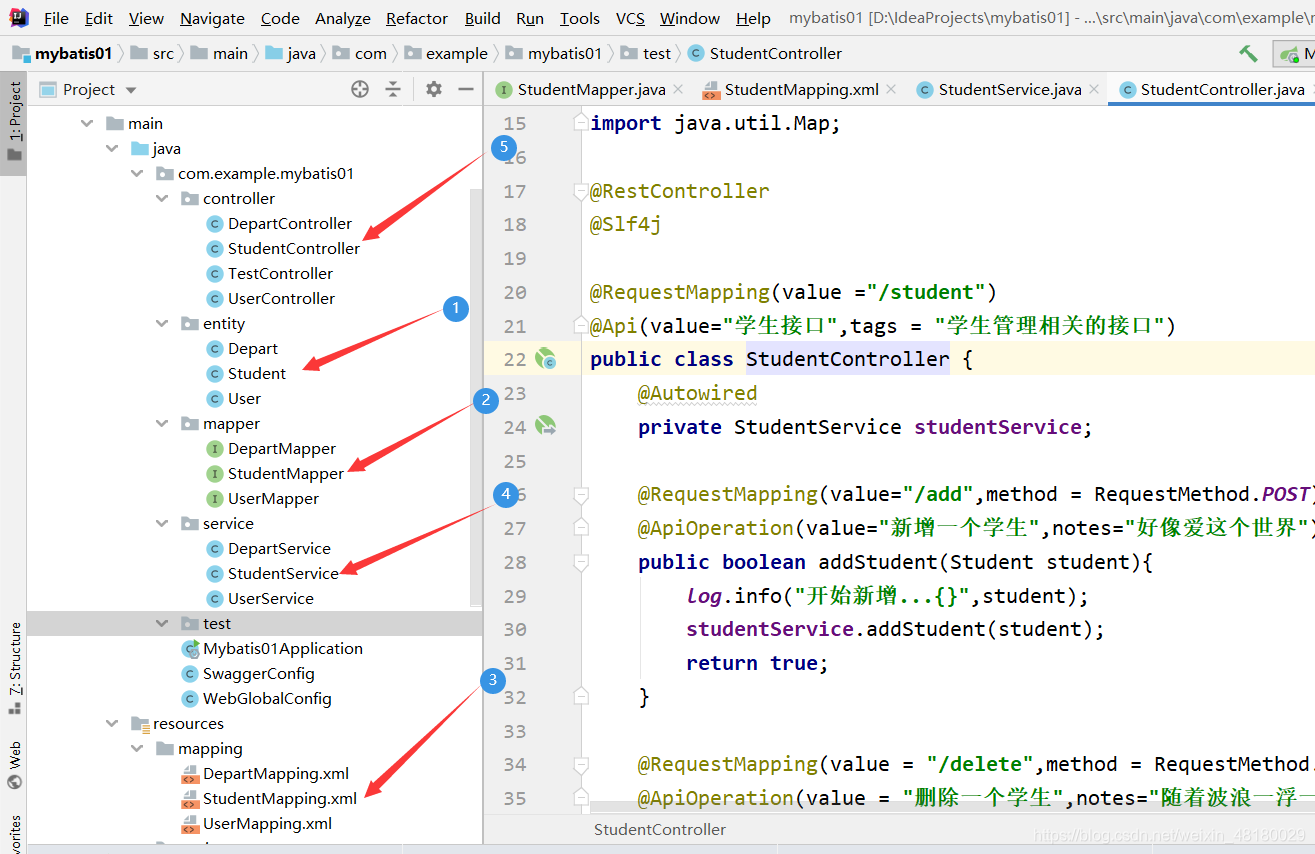Toggle fold marker at line 21
The image size is (1315, 854).
click(x=580, y=325)
